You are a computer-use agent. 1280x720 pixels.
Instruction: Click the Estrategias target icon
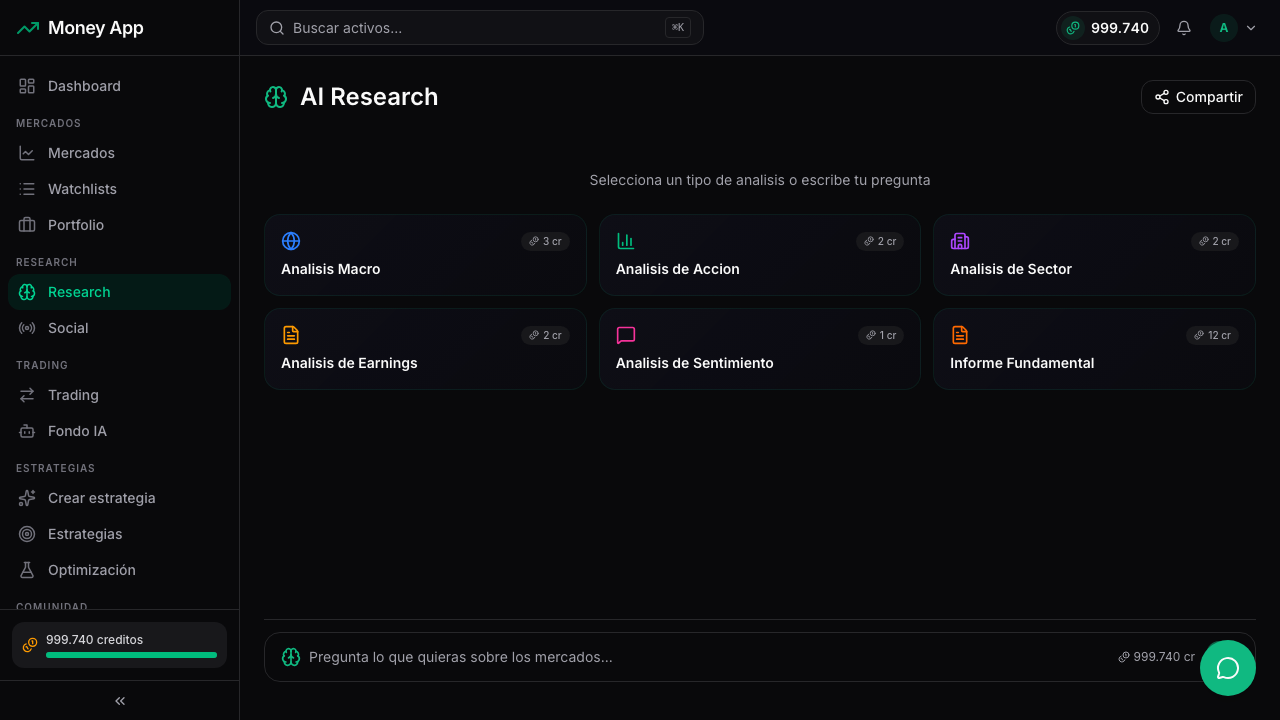[27, 534]
